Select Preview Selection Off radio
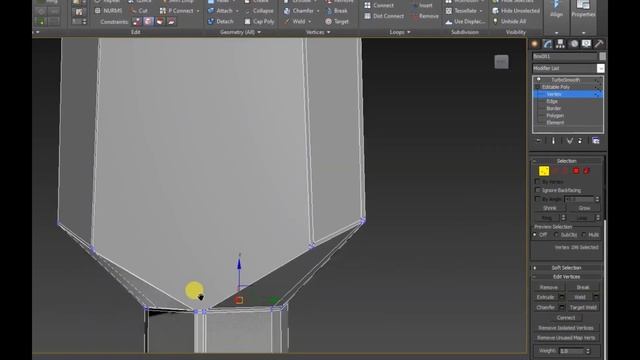The height and width of the screenshot is (360, 640). coord(535,235)
